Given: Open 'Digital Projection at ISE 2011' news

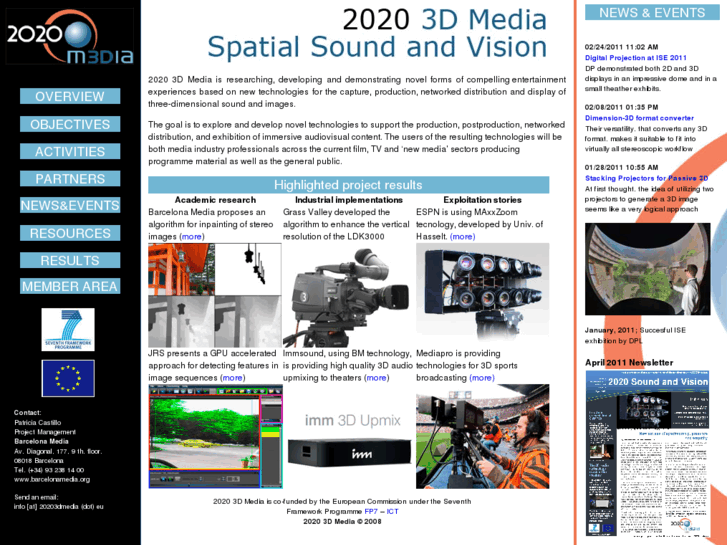Looking at the screenshot, I should tap(636, 58).
